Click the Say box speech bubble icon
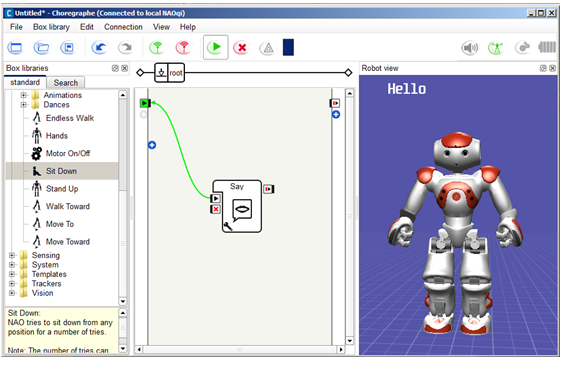The height and width of the screenshot is (369, 562). pyautogui.click(x=242, y=210)
